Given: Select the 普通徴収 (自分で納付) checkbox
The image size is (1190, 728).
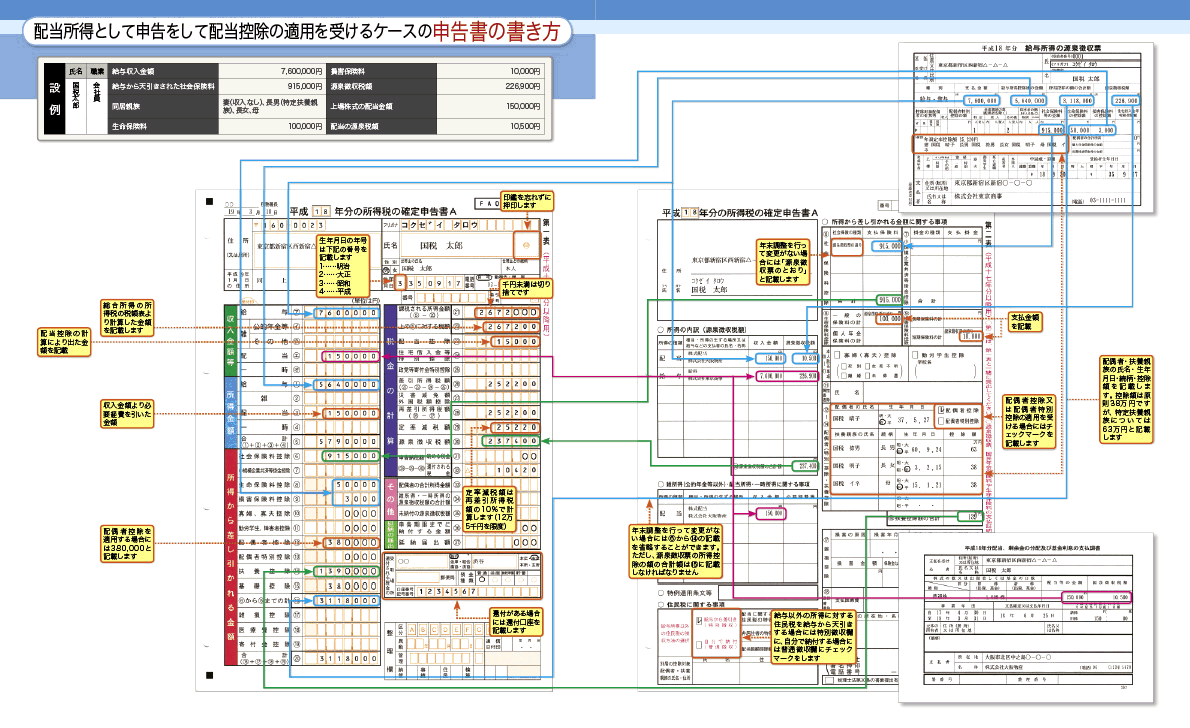Looking at the screenshot, I should coord(699,645).
